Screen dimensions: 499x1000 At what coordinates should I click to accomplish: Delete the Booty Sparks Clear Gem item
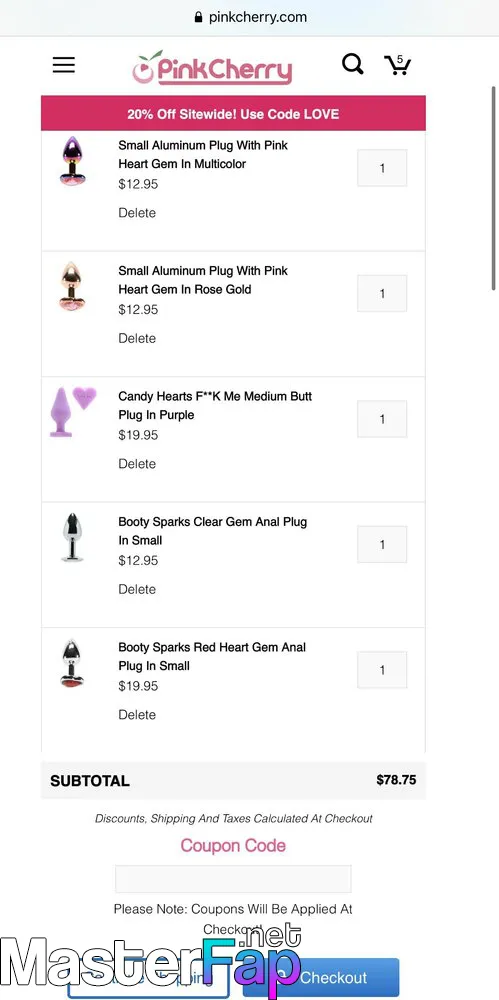[137, 590]
